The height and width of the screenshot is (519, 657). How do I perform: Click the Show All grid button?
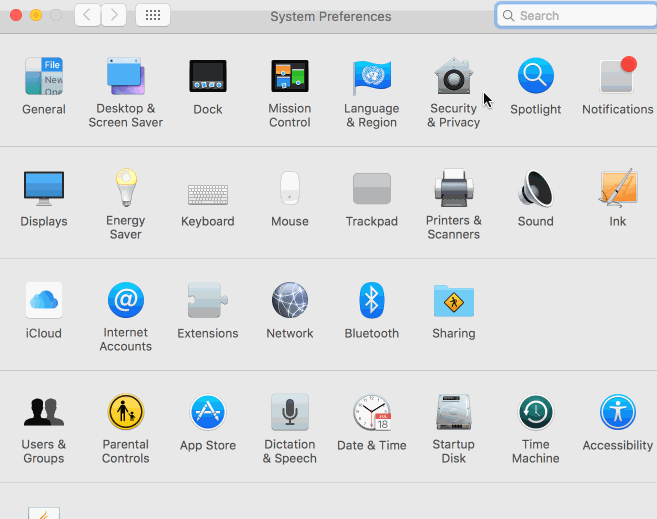click(x=153, y=15)
